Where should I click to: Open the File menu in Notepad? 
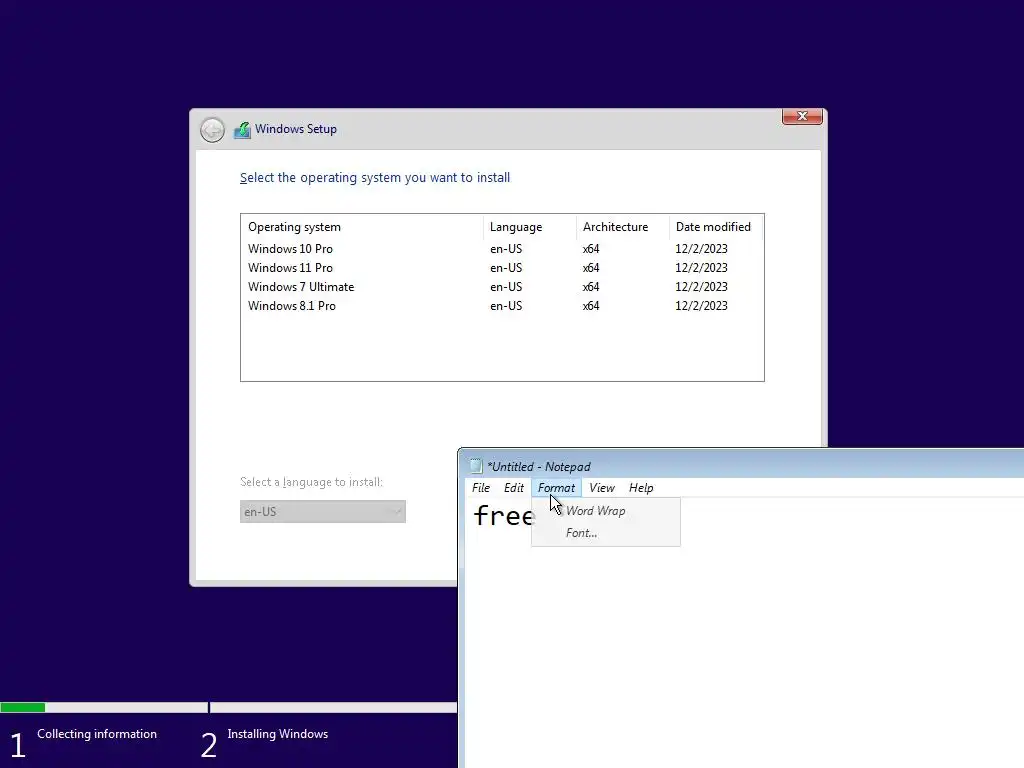(x=481, y=488)
